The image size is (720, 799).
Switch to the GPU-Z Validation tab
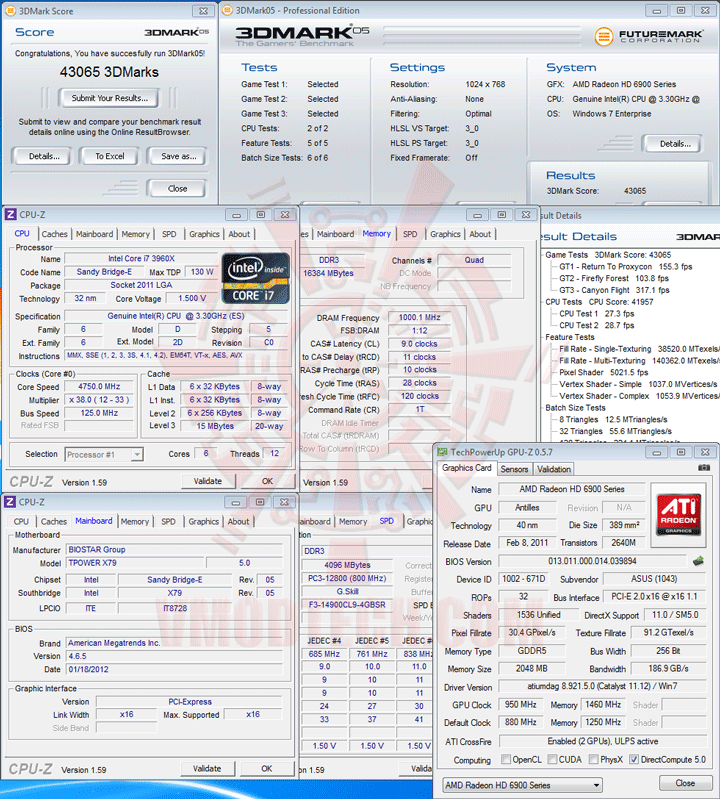(x=553, y=469)
